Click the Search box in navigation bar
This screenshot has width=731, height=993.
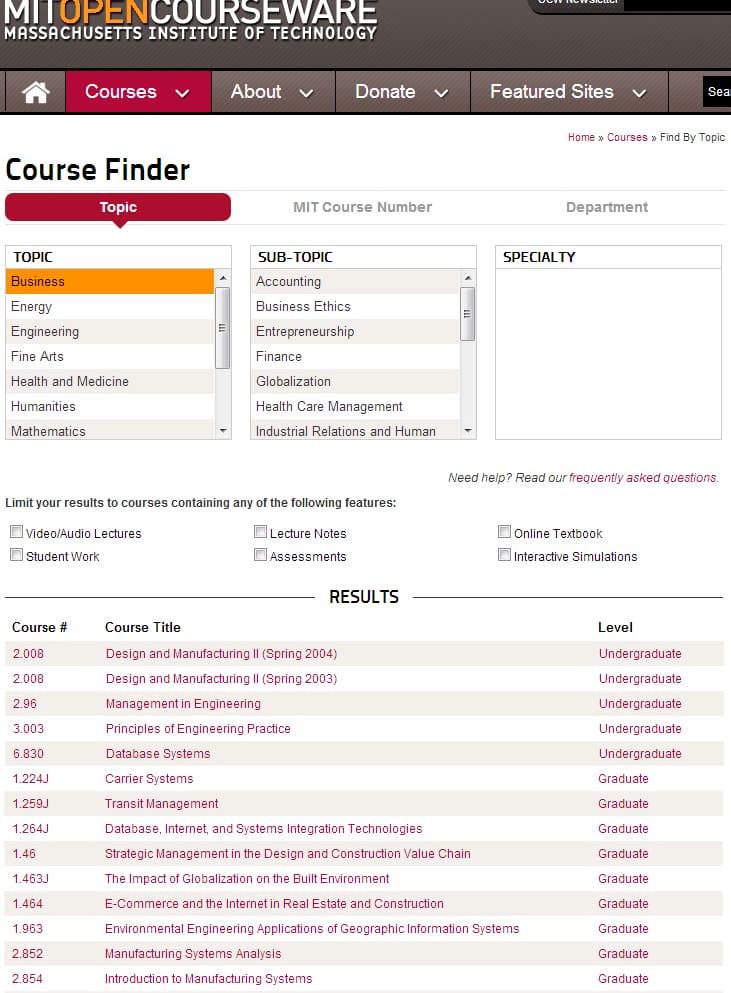[x=716, y=92]
